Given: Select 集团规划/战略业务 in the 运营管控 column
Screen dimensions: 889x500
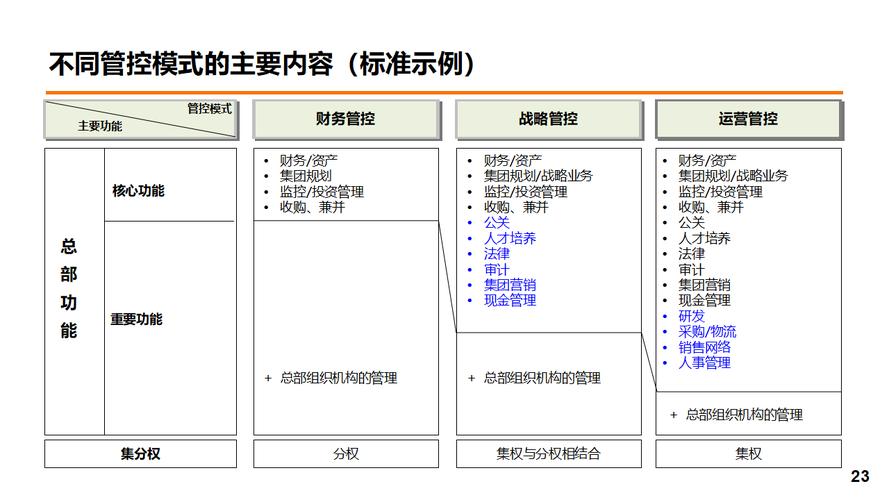Looking at the screenshot, I should click(733, 176).
